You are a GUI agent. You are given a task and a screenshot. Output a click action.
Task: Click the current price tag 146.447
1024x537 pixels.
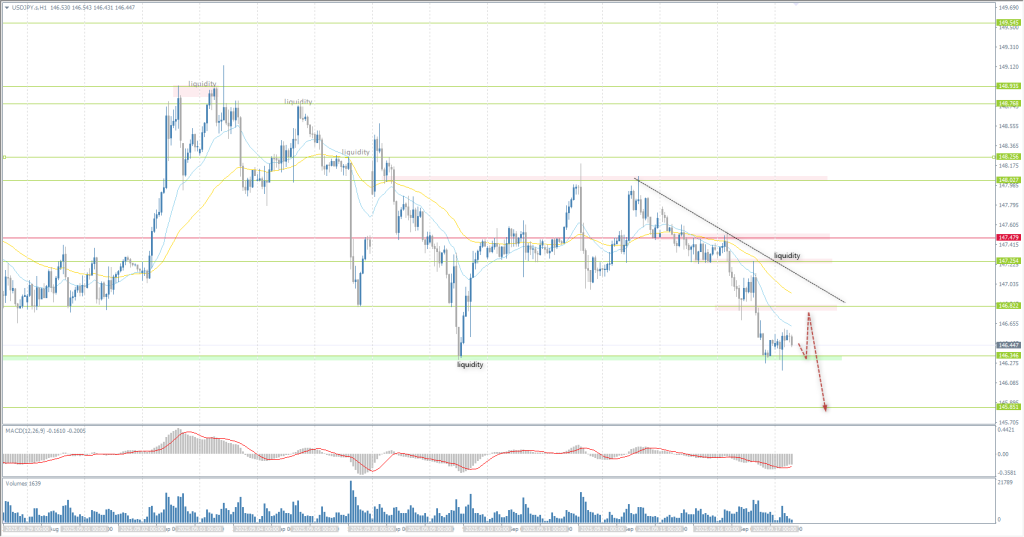1007,344
